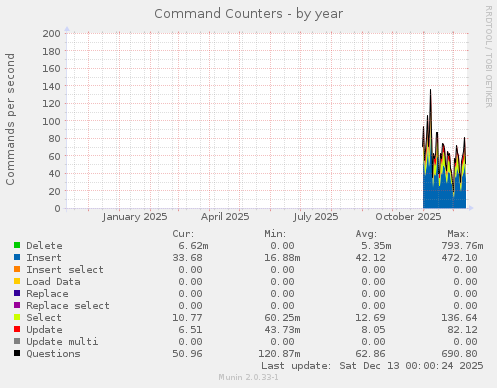The image size is (497, 388).
Task: Click the gray Update multi legend swatch
Action: pos(17,341)
